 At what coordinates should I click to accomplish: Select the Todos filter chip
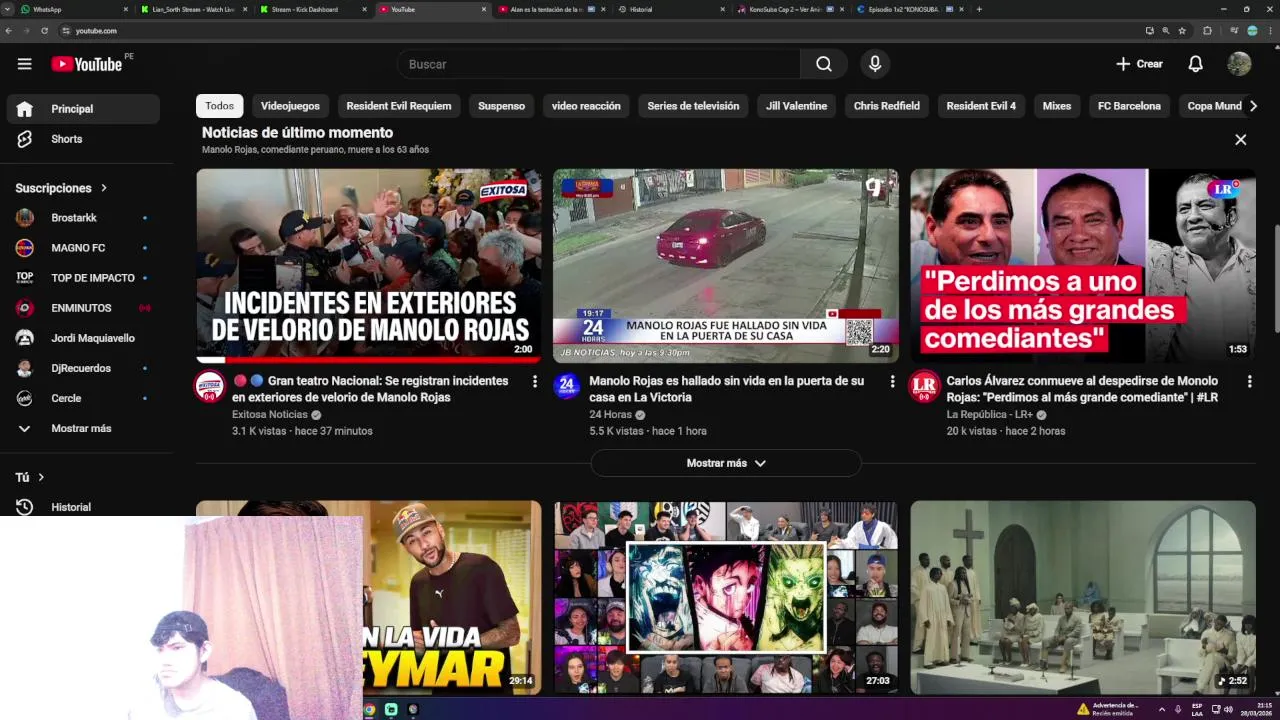pos(219,106)
